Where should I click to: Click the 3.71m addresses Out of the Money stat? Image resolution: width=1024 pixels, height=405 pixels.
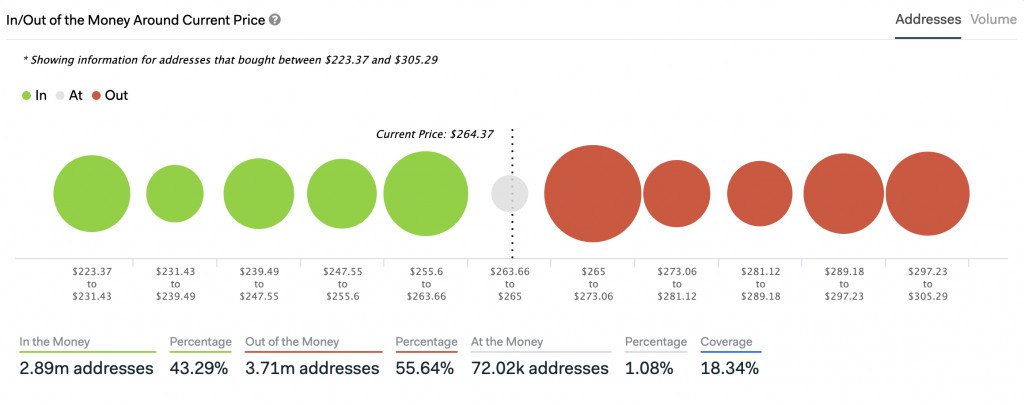(x=312, y=368)
